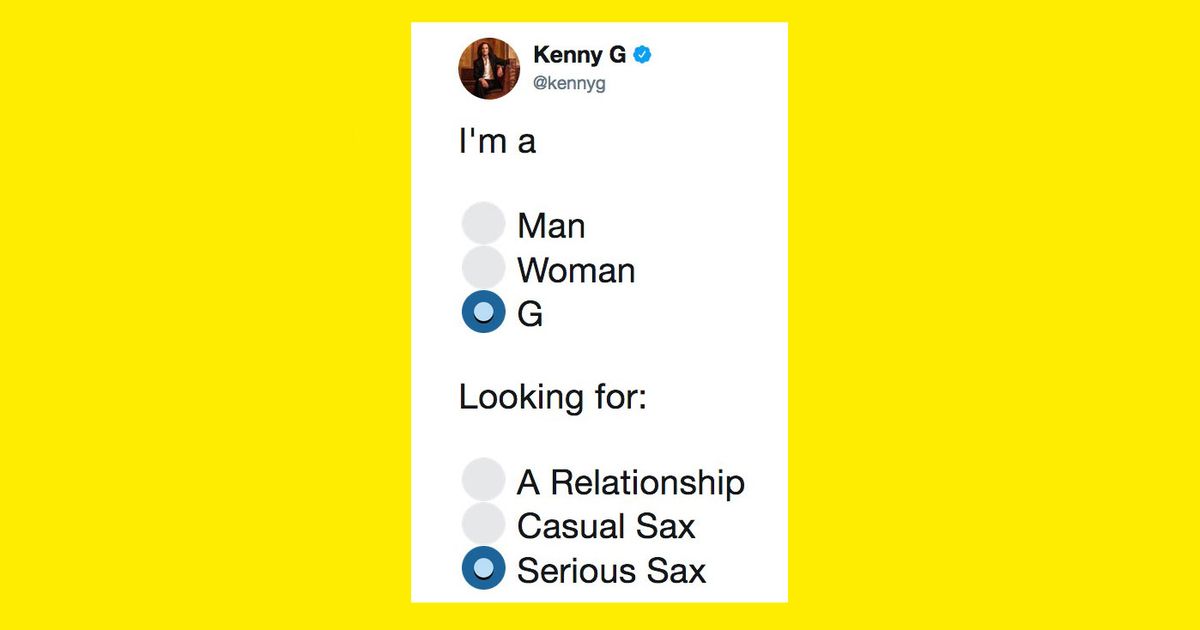Click the 'Man' label text

tap(551, 224)
